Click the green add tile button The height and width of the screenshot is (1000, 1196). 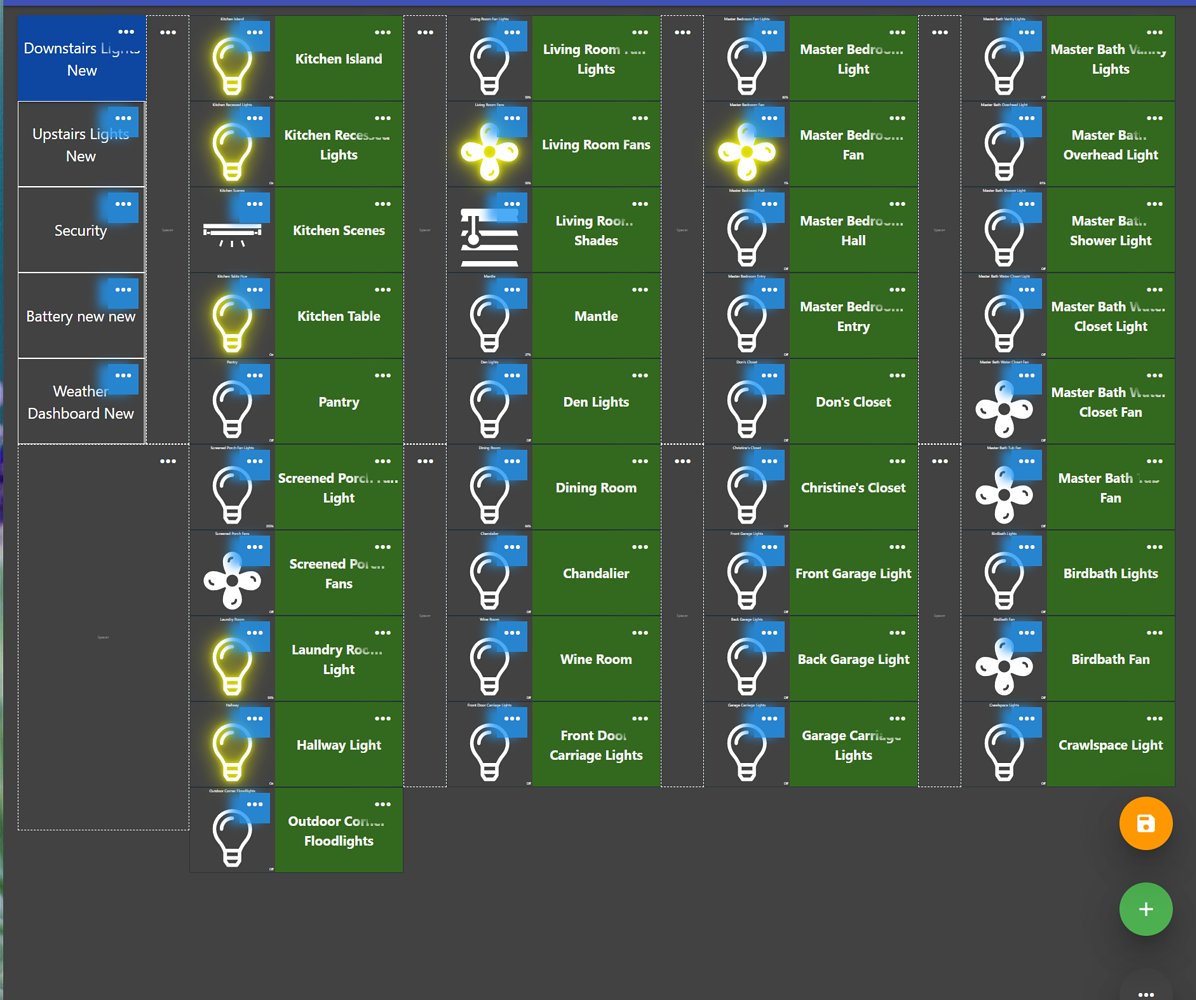point(1145,909)
